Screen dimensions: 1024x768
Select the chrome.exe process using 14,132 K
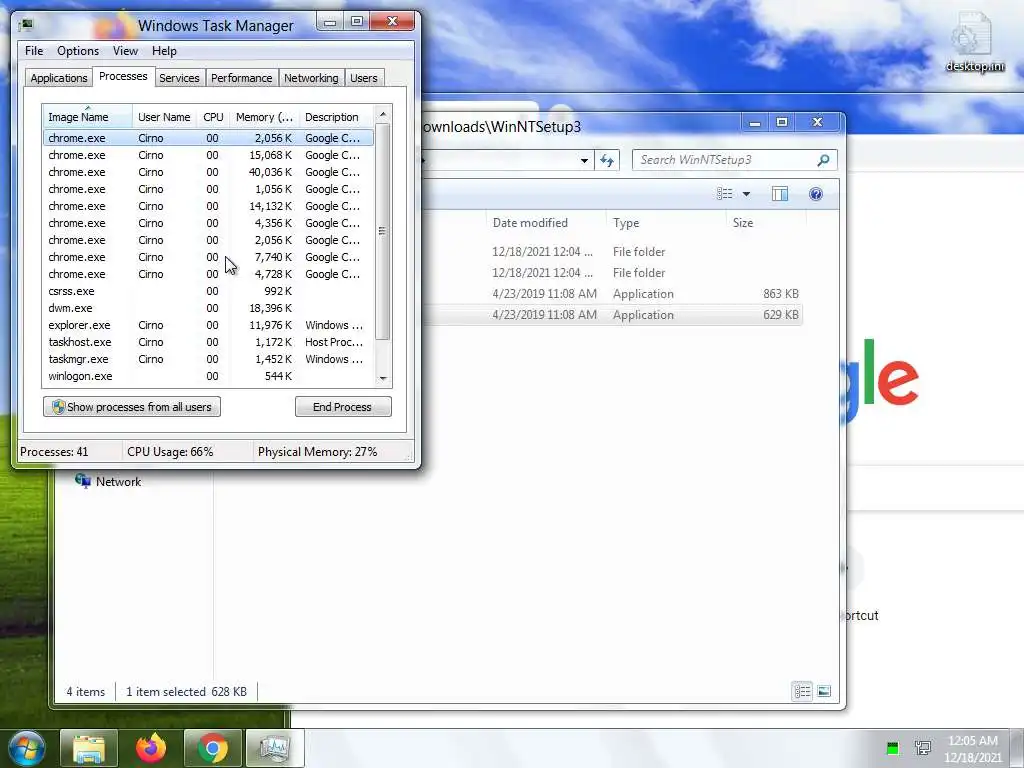pyautogui.click(x=208, y=206)
